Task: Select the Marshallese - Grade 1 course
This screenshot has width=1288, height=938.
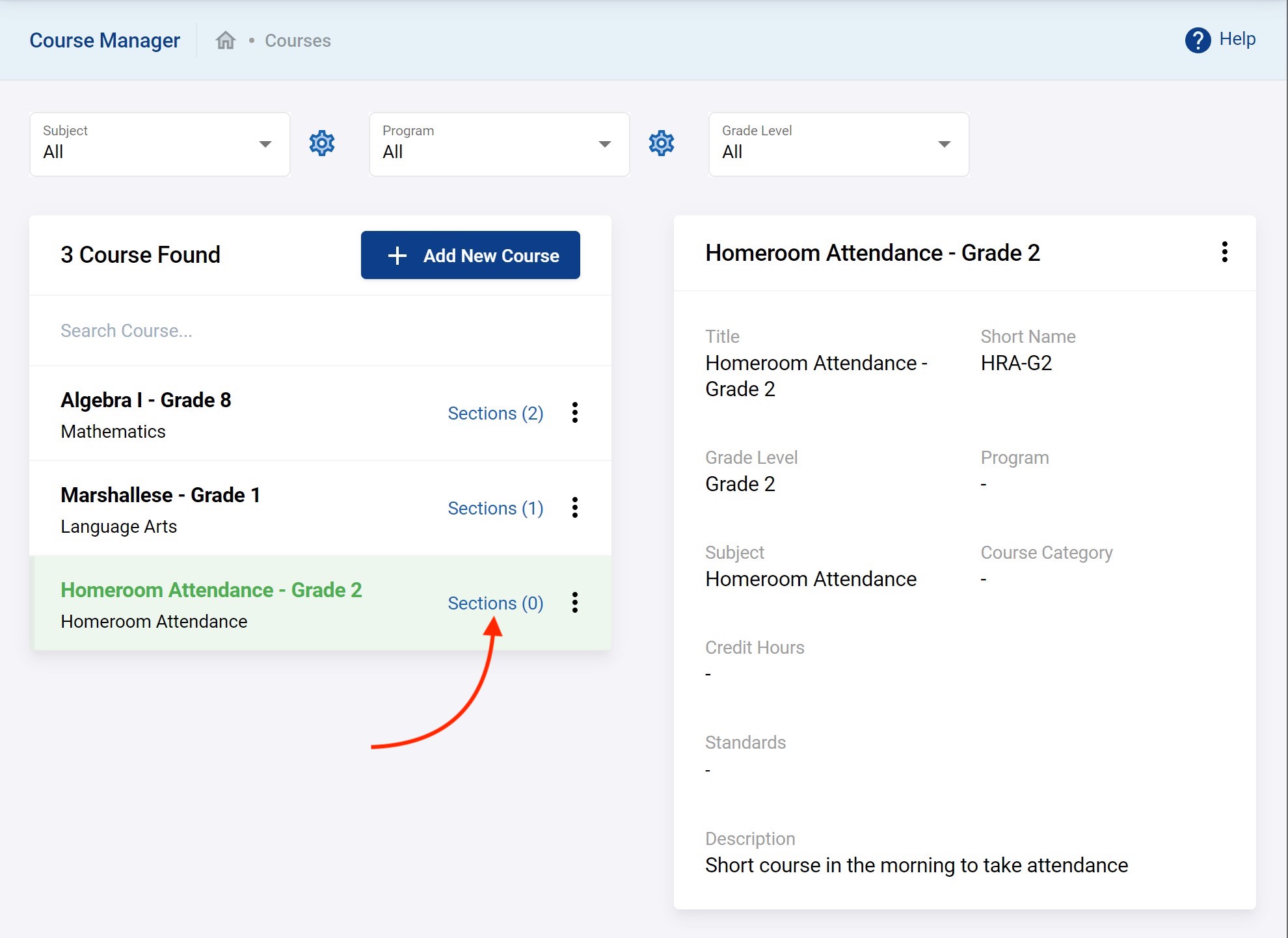Action: point(160,495)
